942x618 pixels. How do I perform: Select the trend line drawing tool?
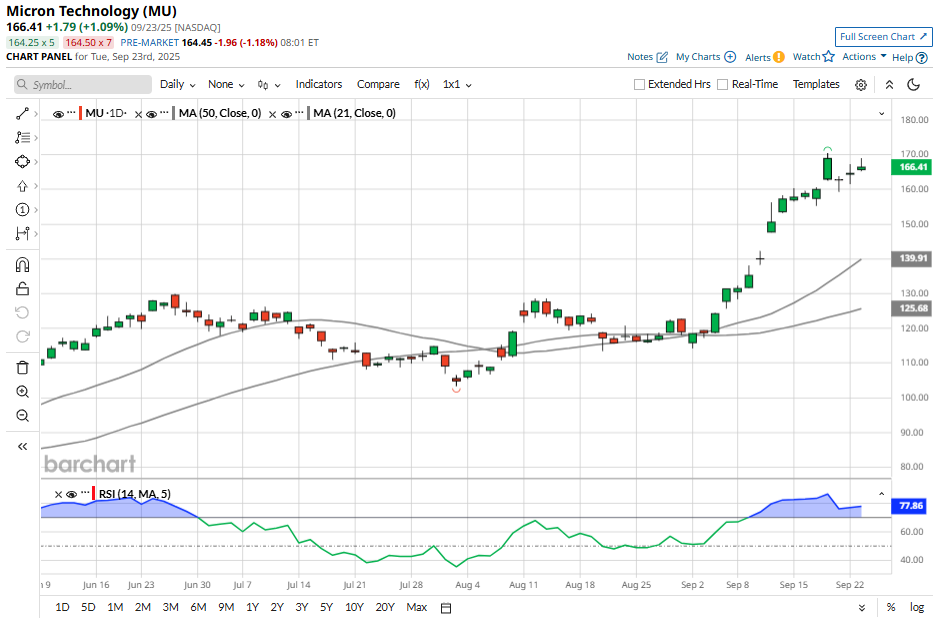point(22,114)
